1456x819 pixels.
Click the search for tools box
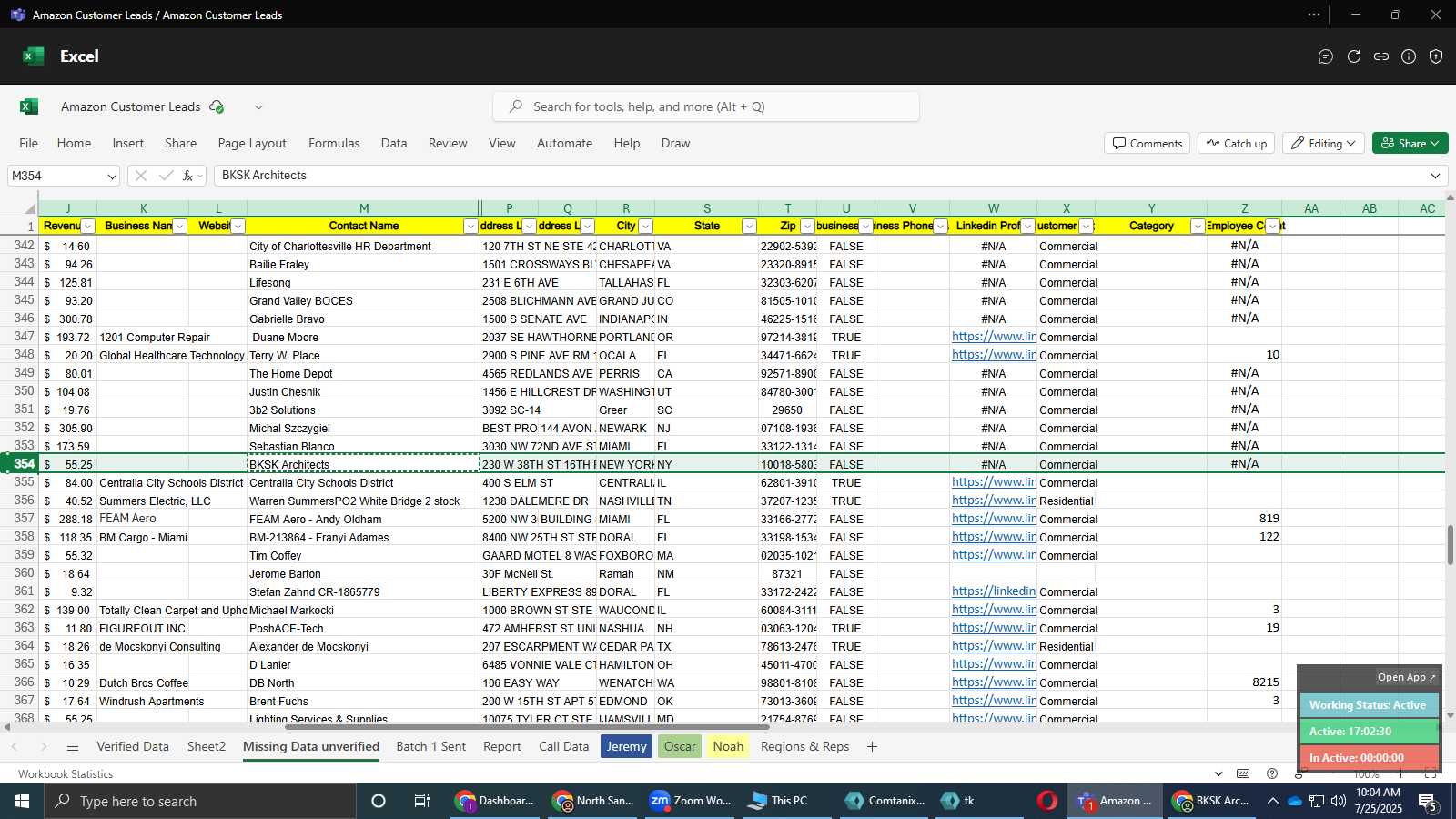tap(706, 106)
